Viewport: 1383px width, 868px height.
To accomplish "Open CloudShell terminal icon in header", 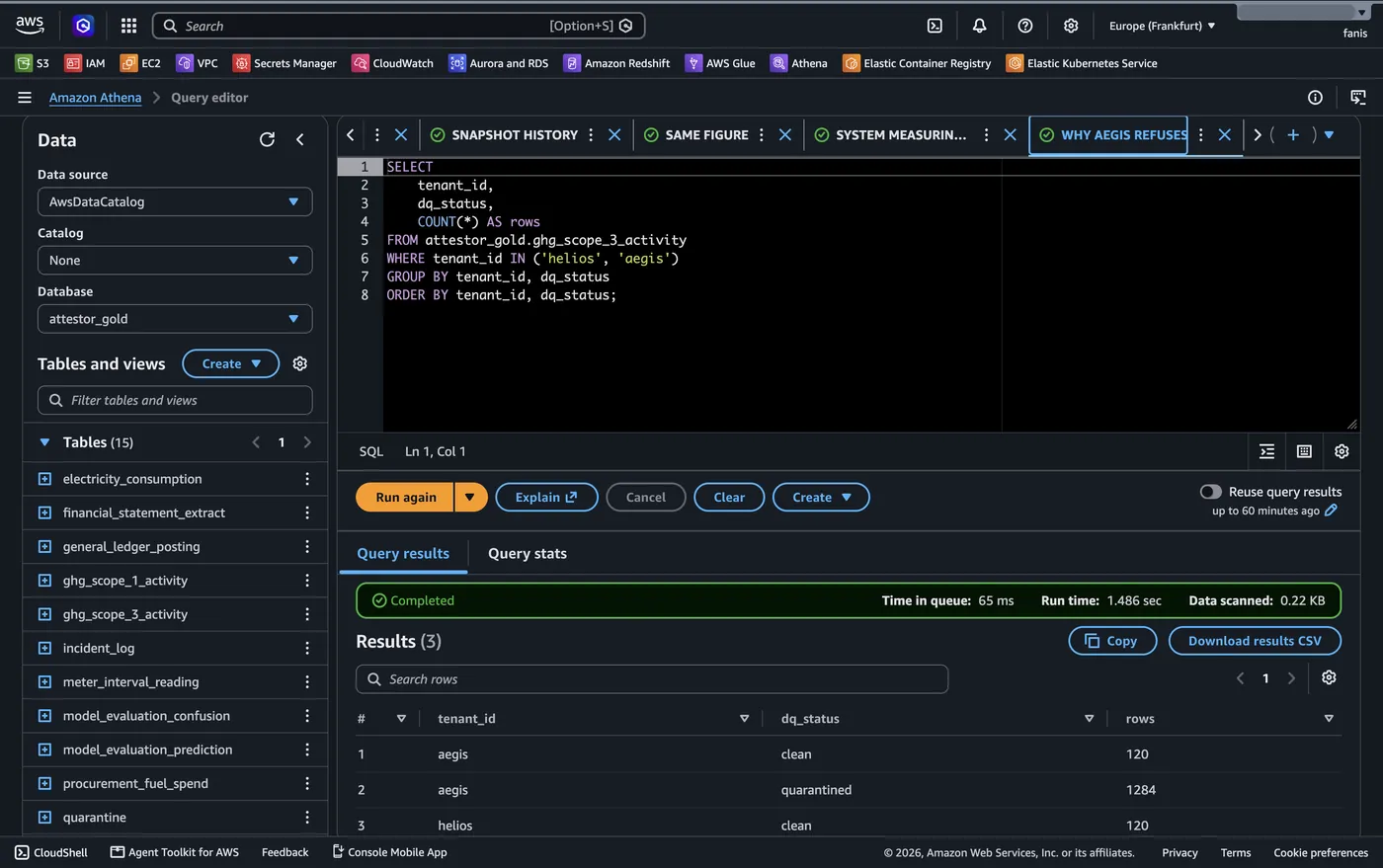I will [x=935, y=26].
